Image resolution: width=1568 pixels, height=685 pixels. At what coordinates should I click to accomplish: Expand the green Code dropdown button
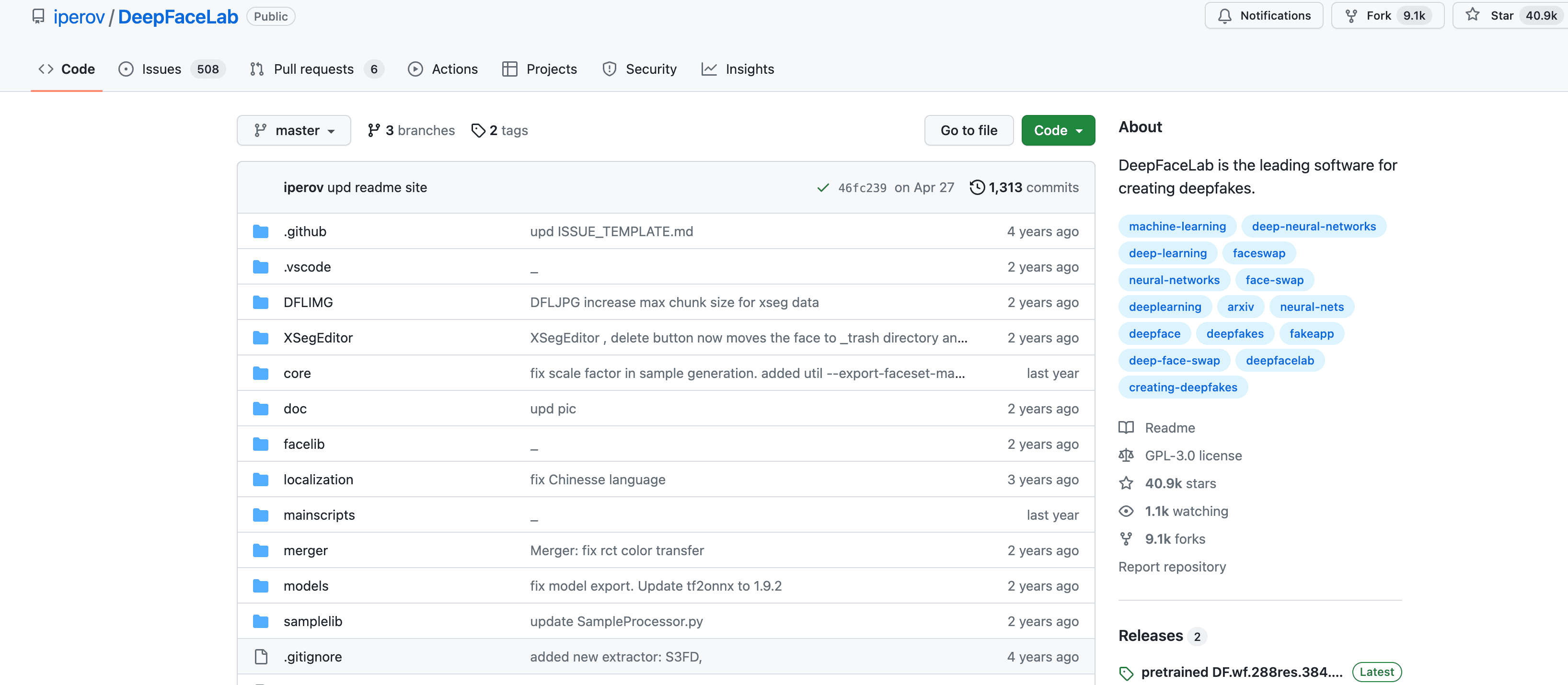tap(1058, 130)
